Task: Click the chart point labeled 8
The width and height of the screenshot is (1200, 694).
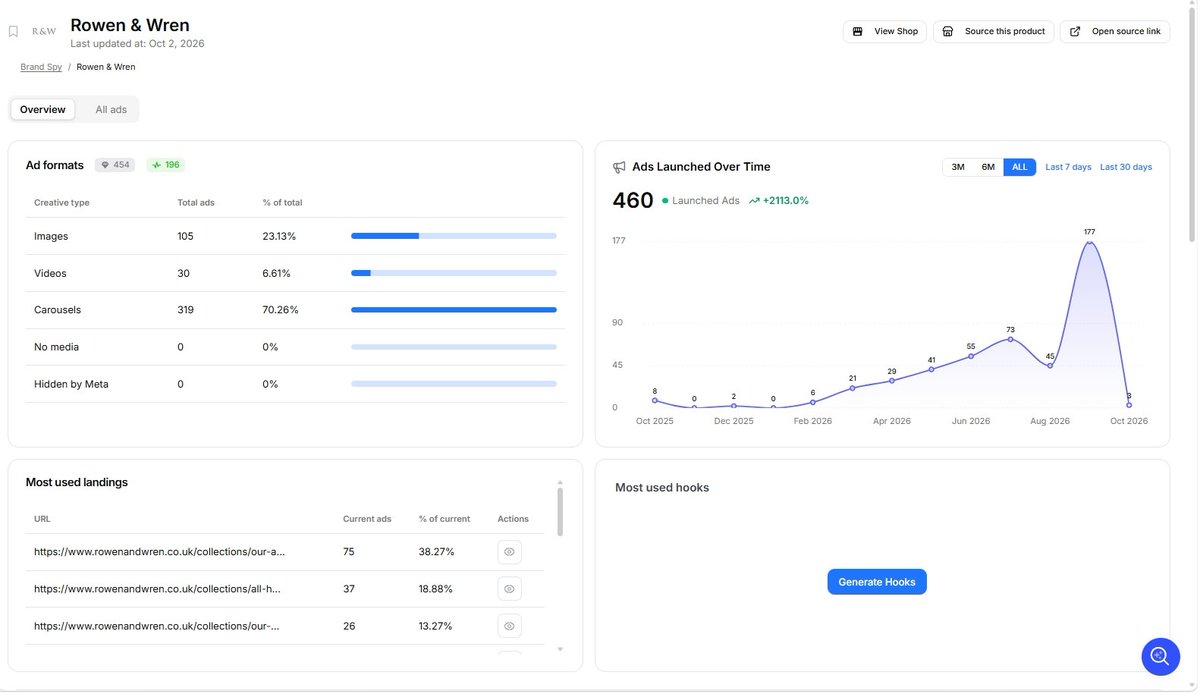Action: 655,400
